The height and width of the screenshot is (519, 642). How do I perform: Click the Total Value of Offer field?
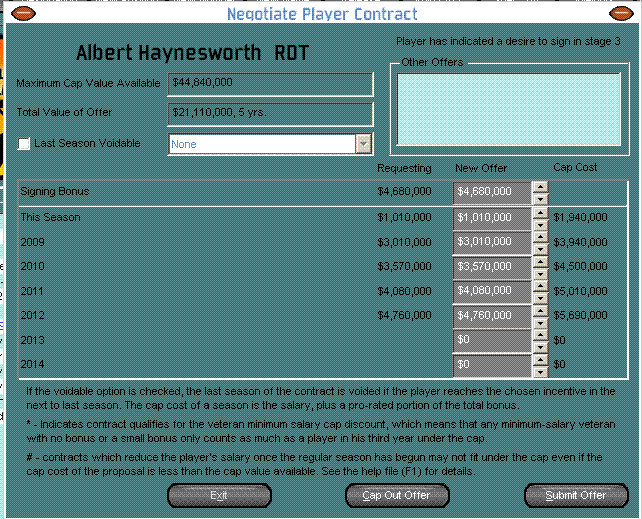pyautogui.click(x=270, y=114)
